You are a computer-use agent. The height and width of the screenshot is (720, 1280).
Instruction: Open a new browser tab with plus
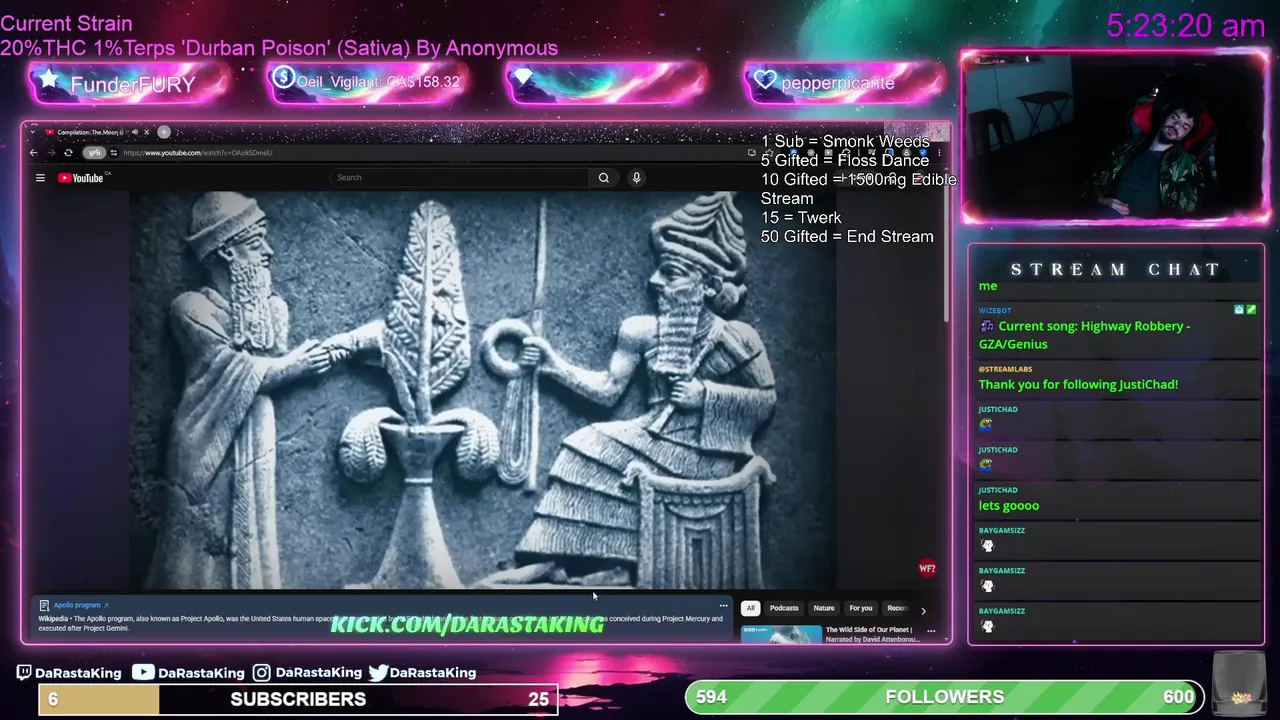coord(164,132)
